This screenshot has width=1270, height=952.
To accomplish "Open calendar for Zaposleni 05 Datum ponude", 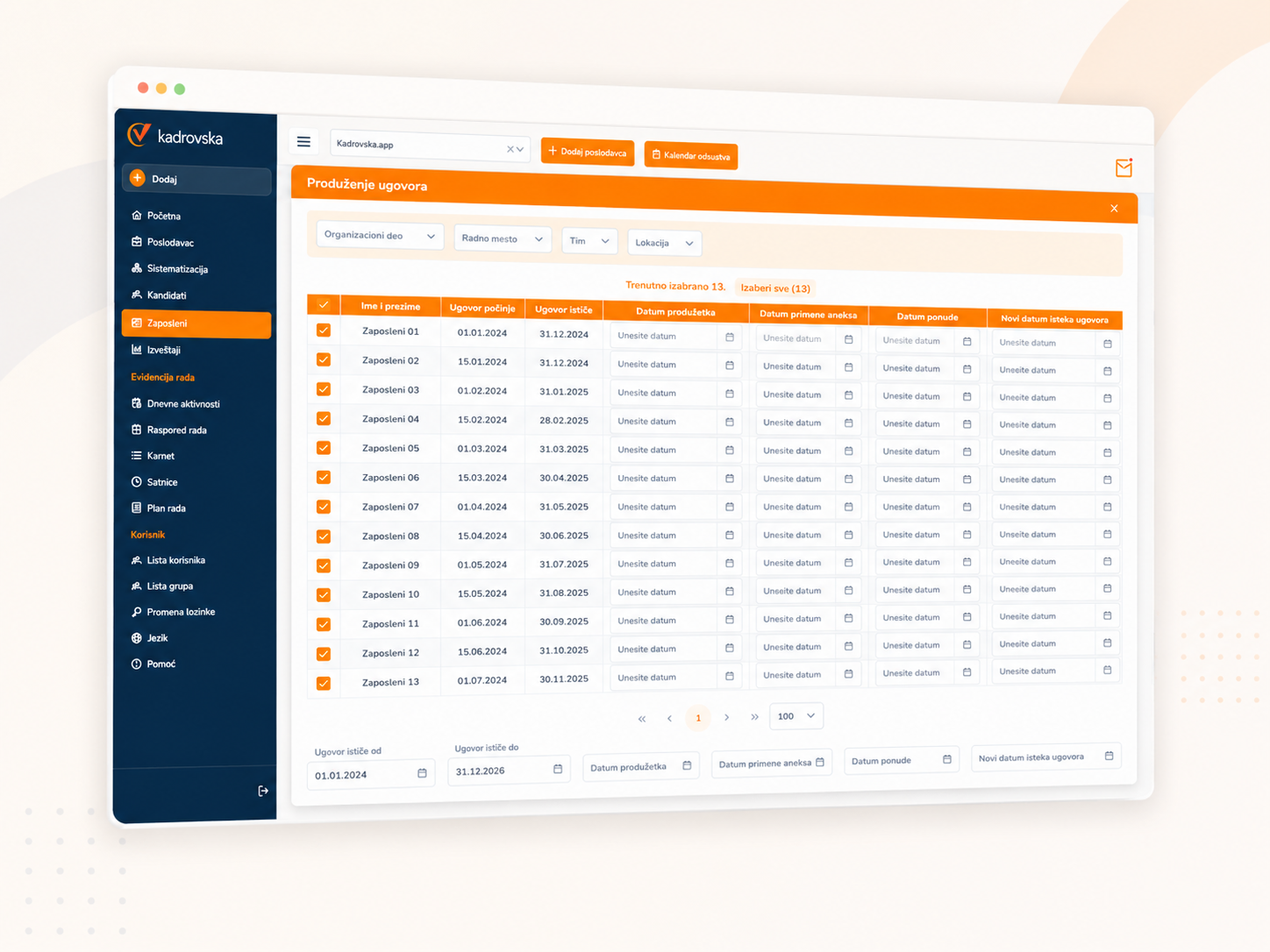I will [x=967, y=451].
